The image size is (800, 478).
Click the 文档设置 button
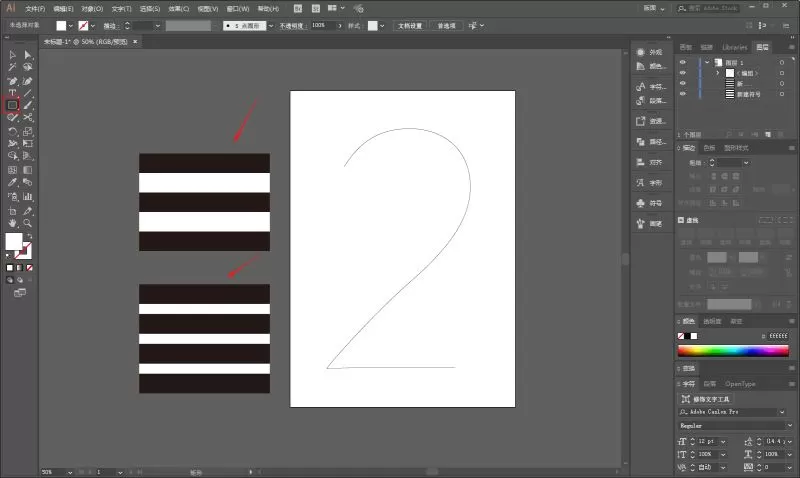410,26
